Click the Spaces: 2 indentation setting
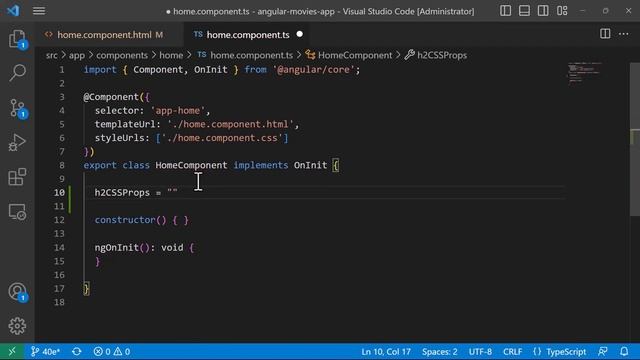The image size is (640, 360). [x=440, y=351]
